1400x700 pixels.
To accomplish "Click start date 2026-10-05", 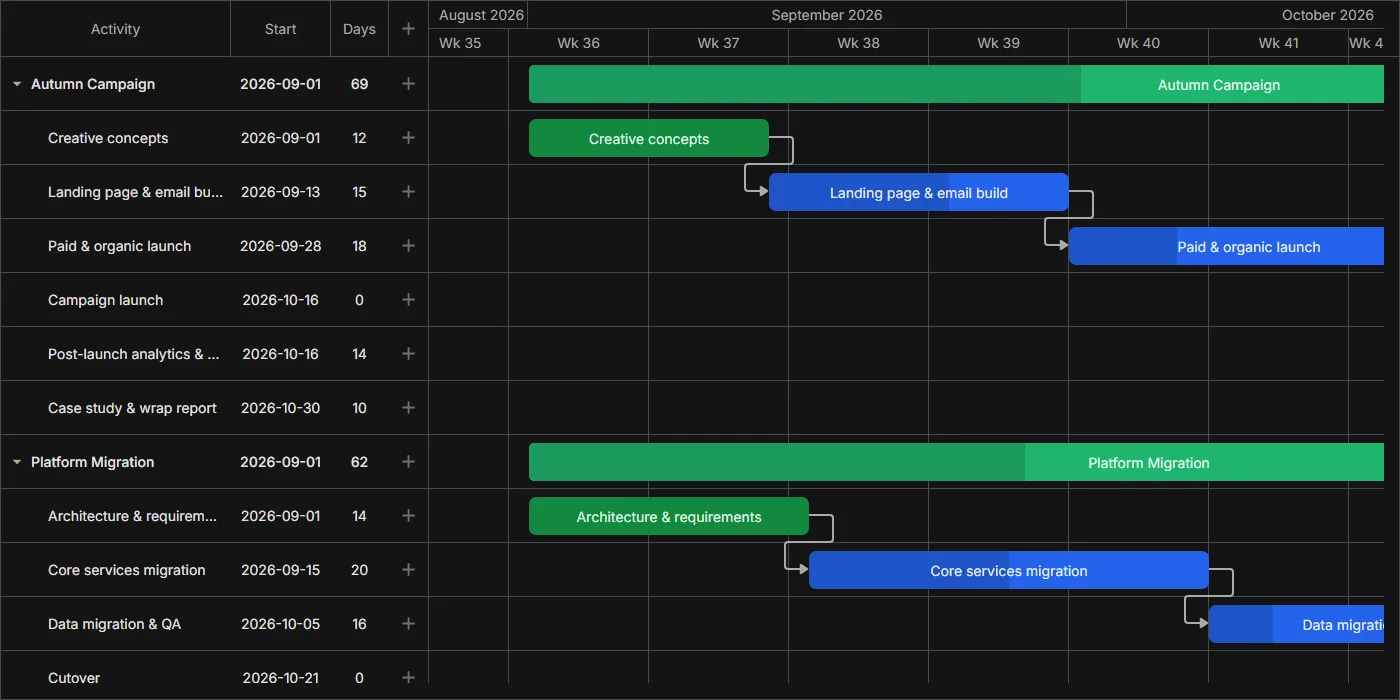I will click(281, 624).
